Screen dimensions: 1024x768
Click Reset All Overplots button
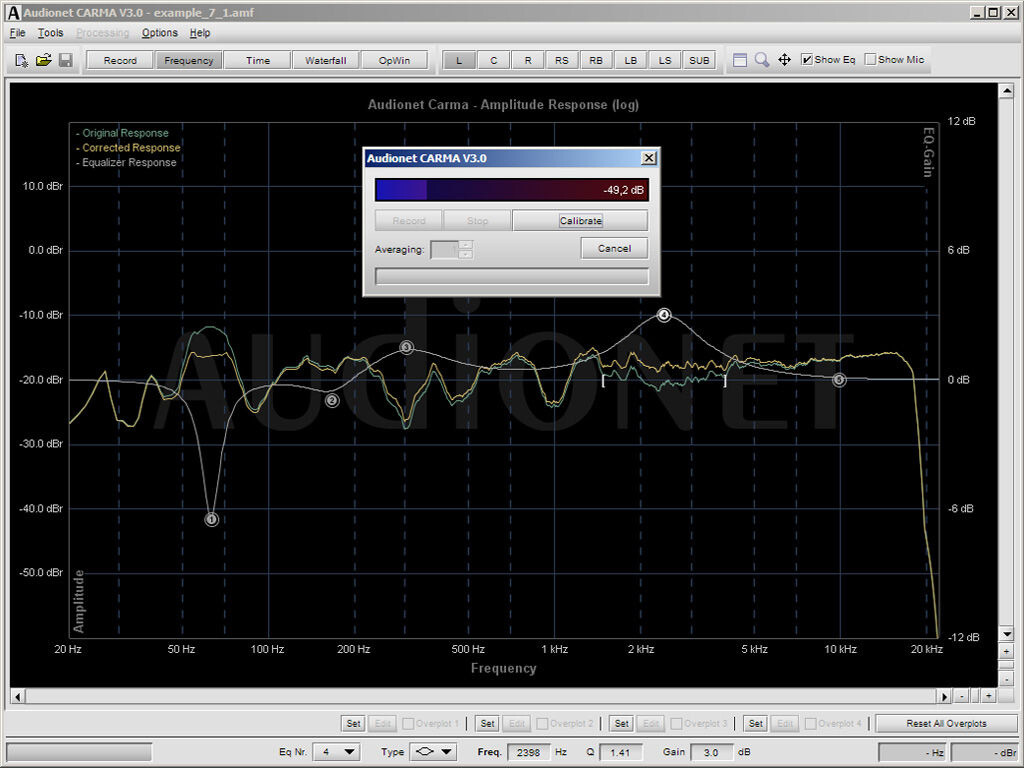946,724
